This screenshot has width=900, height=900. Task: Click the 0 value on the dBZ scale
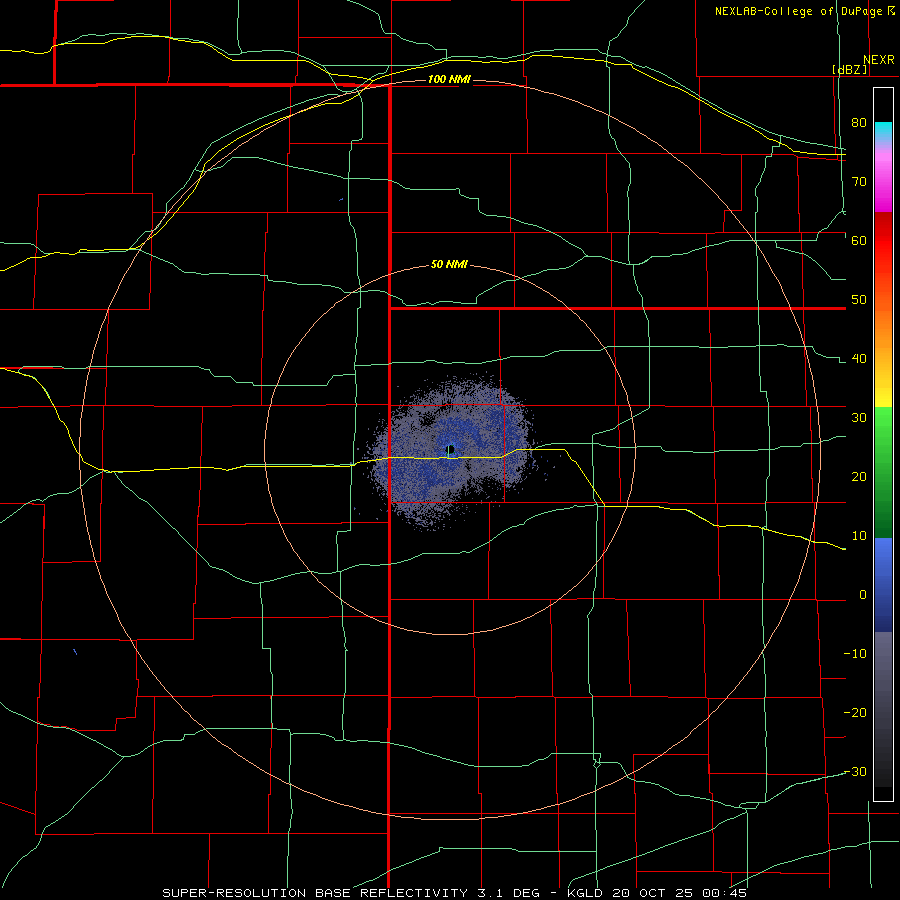click(x=863, y=595)
